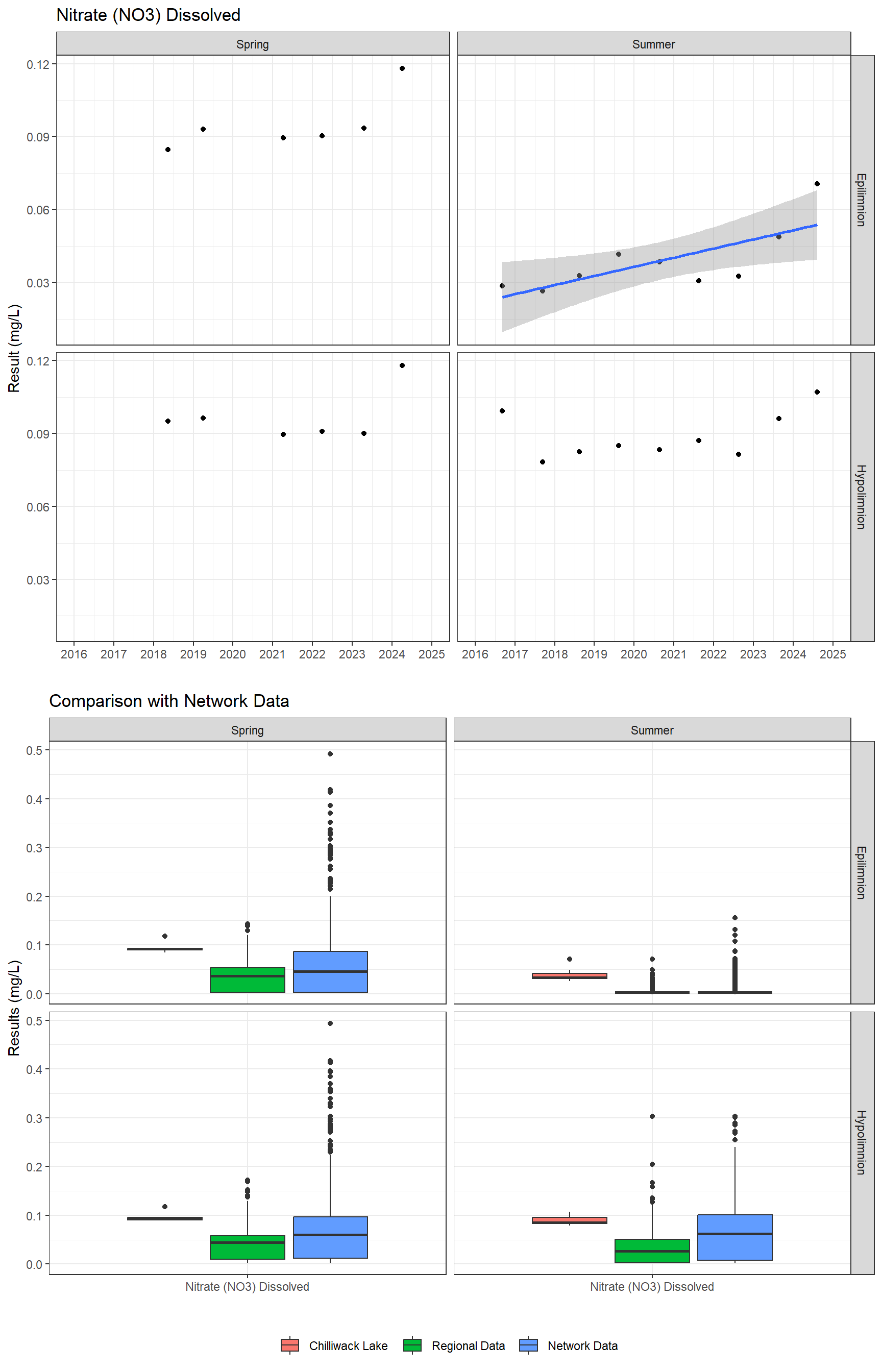Click the top outlier point in Spring Epilimnion network data
Image resolution: width=882 pixels, height=1372 pixels.
pyautogui.click(x=330, y=754)
